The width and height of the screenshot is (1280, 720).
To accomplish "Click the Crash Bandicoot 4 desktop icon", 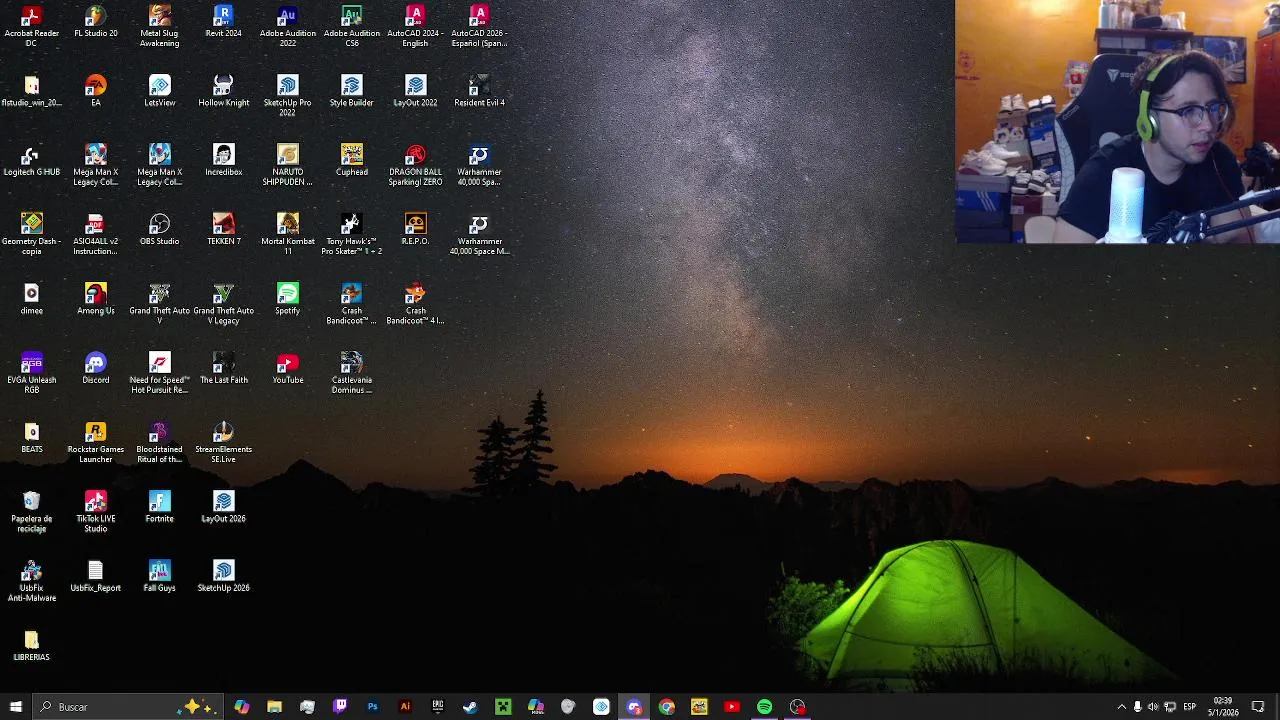I will pos(415,304).
